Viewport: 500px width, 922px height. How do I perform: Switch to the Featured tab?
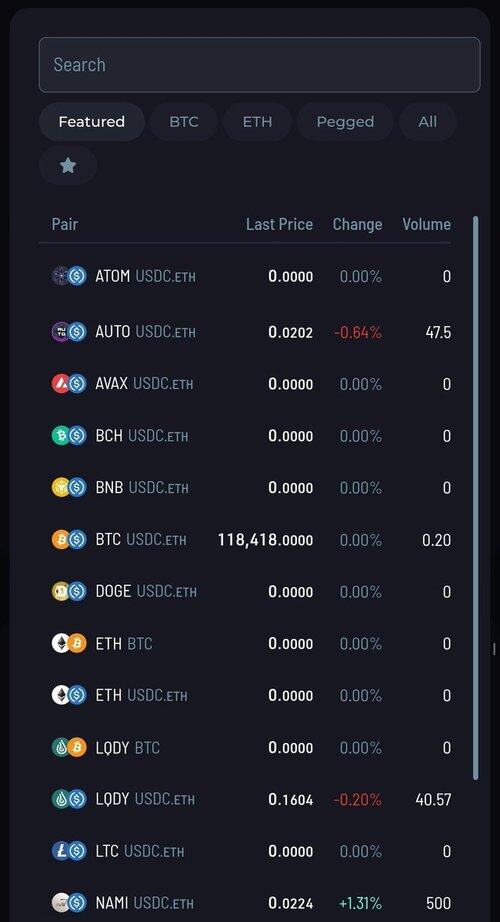pos(92,122)
